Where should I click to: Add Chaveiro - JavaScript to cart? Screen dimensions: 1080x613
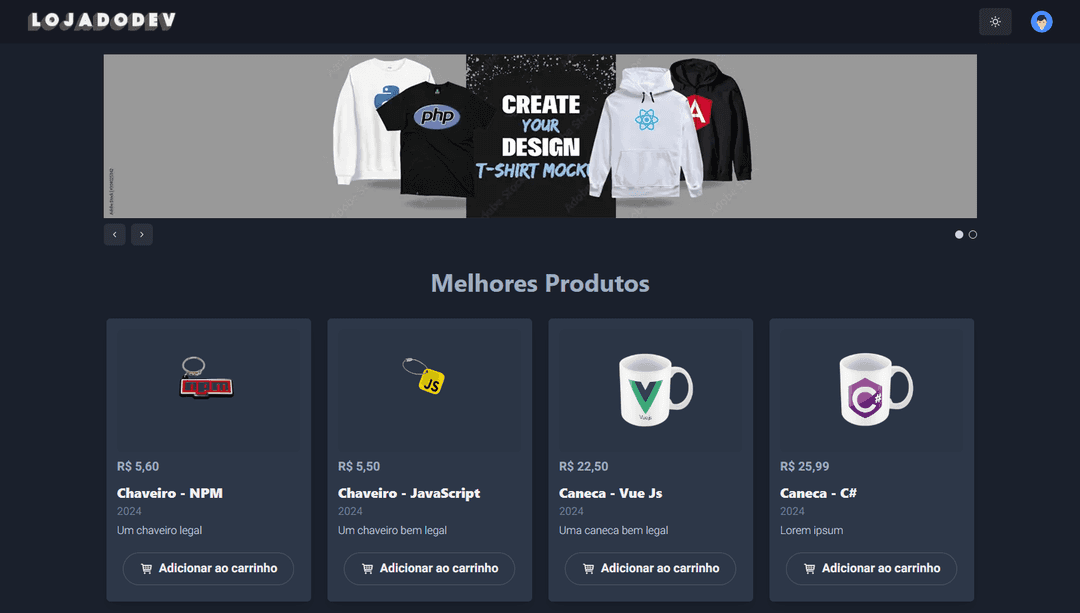[429, 568]
